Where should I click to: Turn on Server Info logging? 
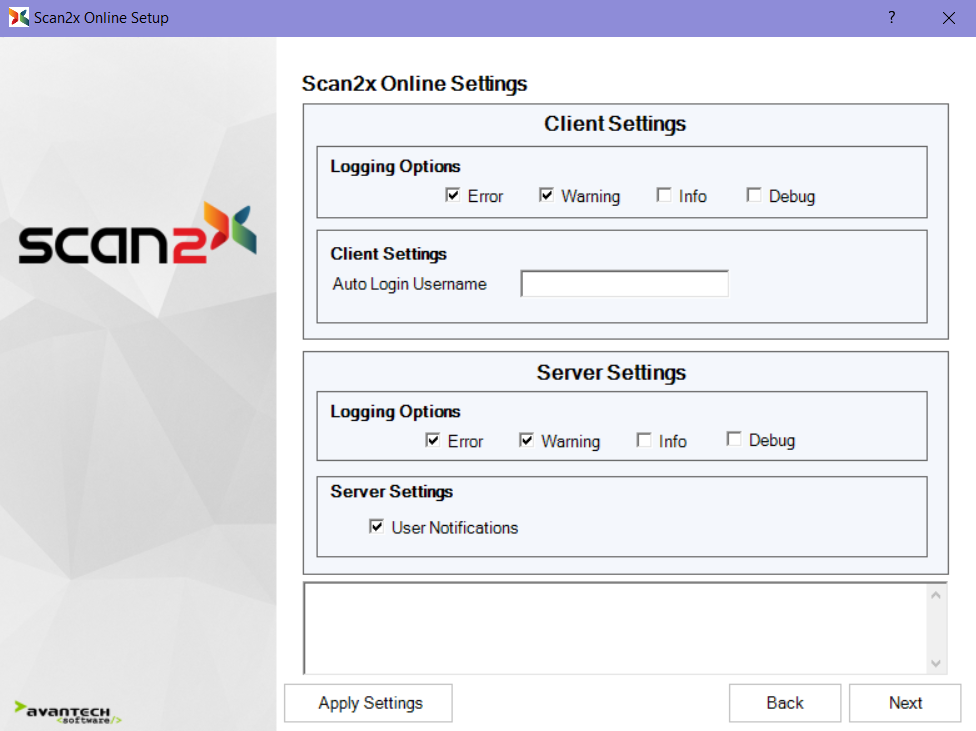pos(644,440)
